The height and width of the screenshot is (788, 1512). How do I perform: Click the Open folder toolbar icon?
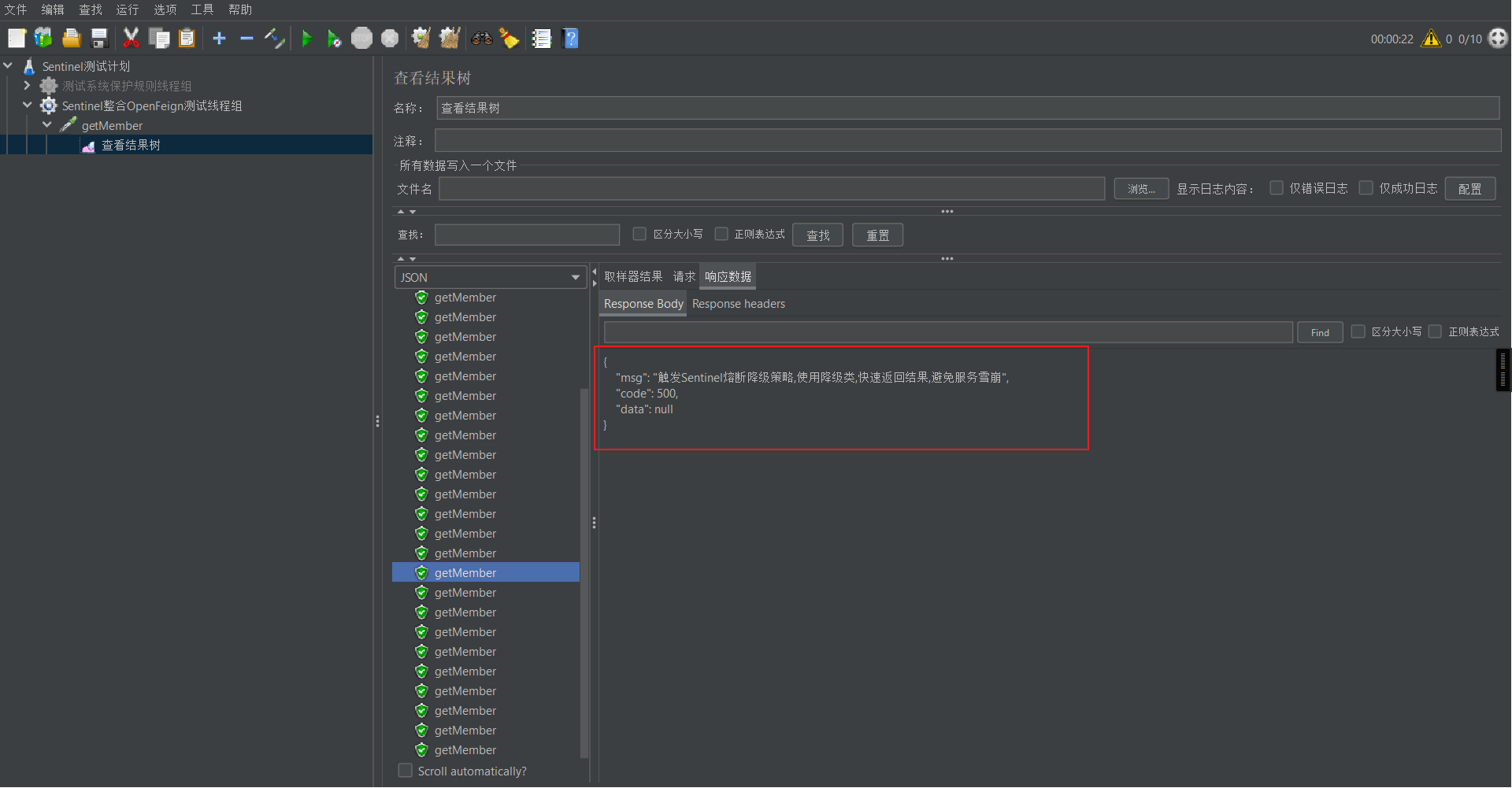[72, 39]
